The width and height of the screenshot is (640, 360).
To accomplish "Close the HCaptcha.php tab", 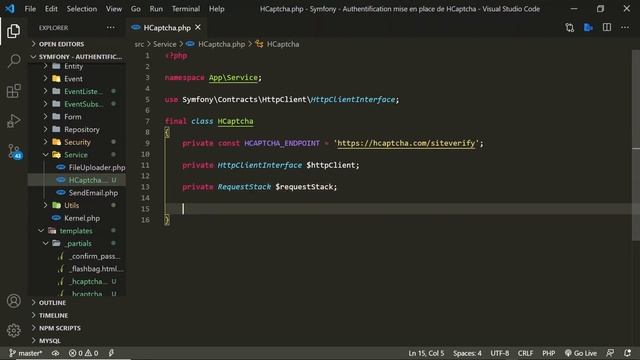I will (x=198, y=27).
